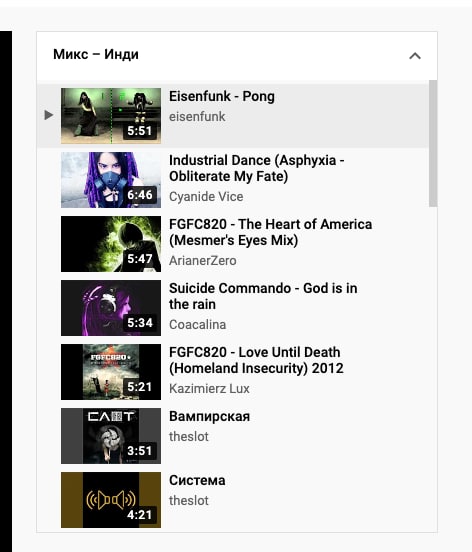Click the Микс – Инди playlist heading
Image resolution: width=472 pixels, height=552 pixels.
[96, 55]
